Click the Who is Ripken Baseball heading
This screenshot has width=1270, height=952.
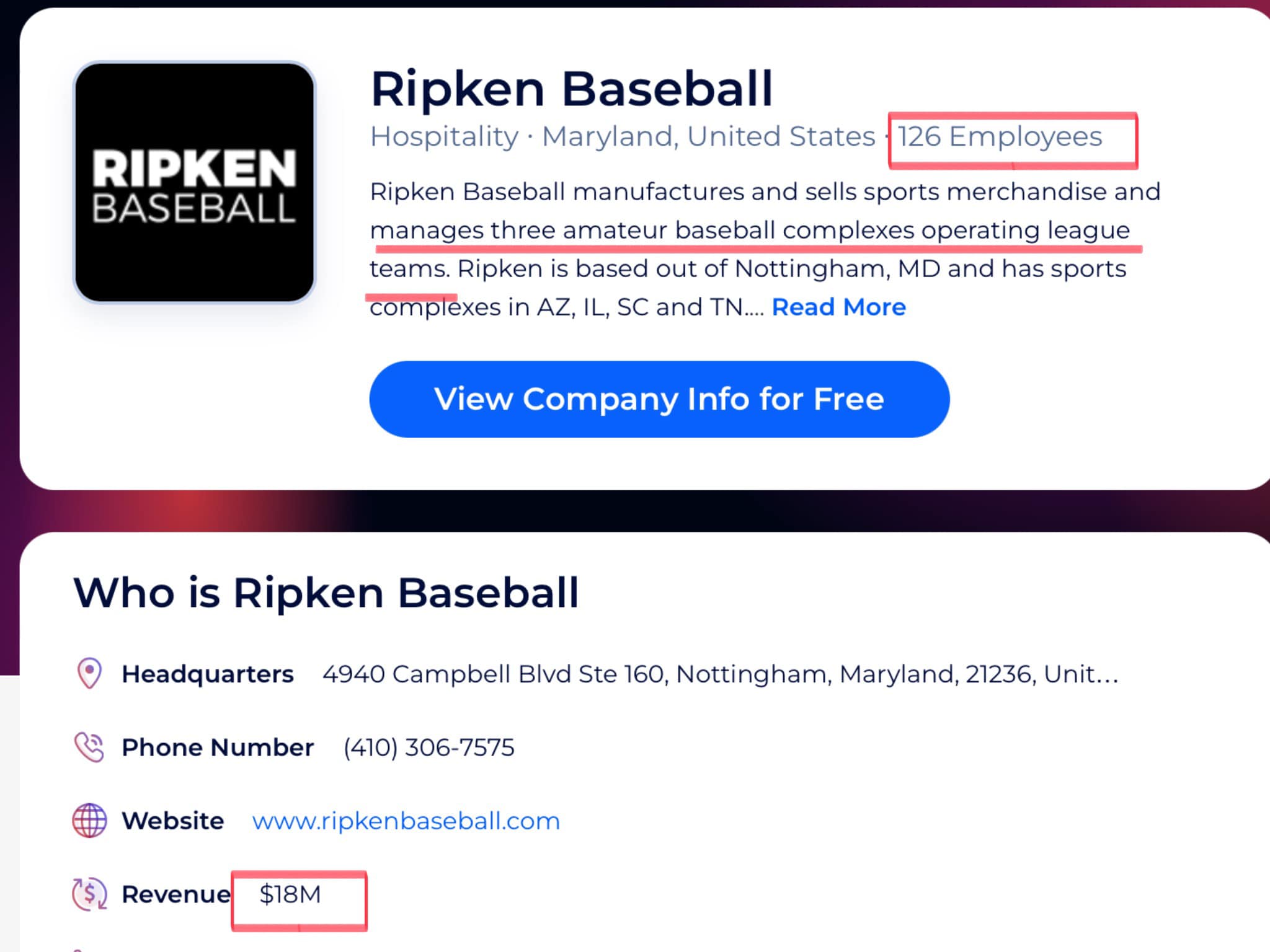point(326,593)
